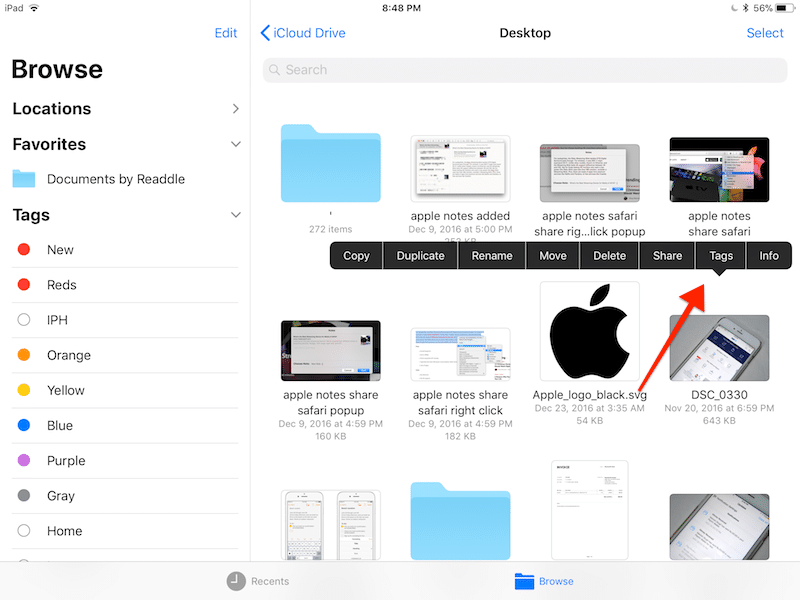Collapse the Tags section chevron

(x=235, y=215)
